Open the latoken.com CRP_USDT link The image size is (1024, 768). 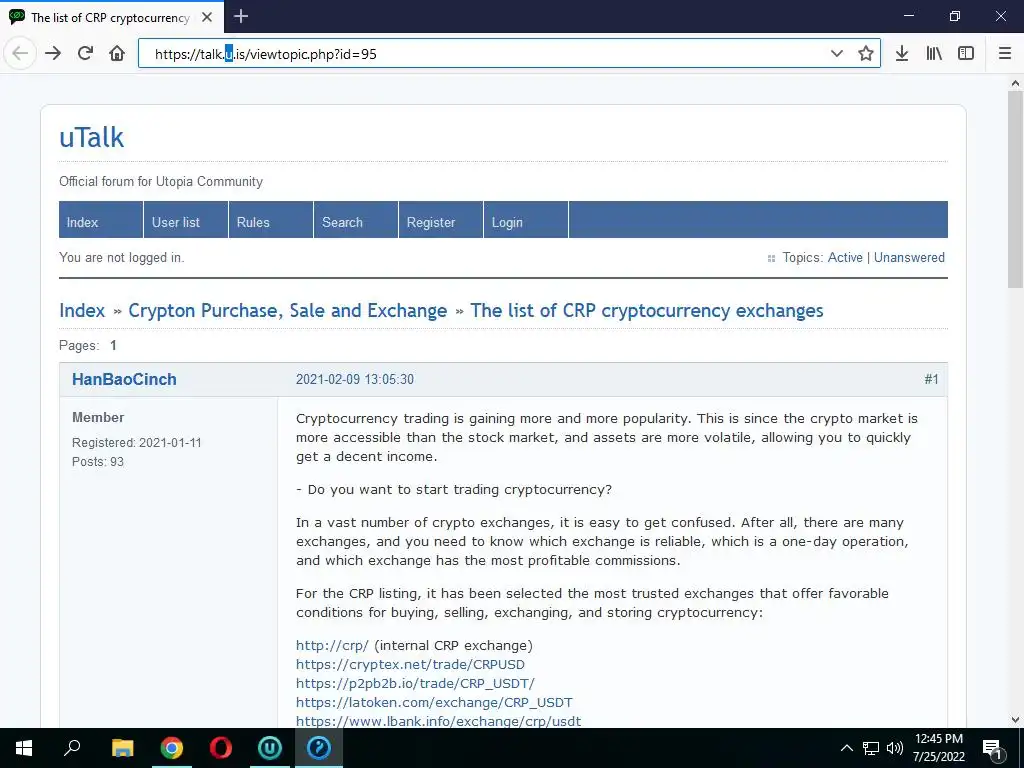click(434, 702)
